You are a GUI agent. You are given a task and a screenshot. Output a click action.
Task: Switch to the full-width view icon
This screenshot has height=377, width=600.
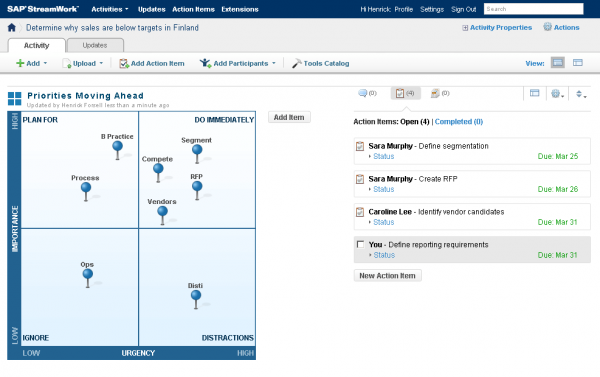[x=558, y=63]
